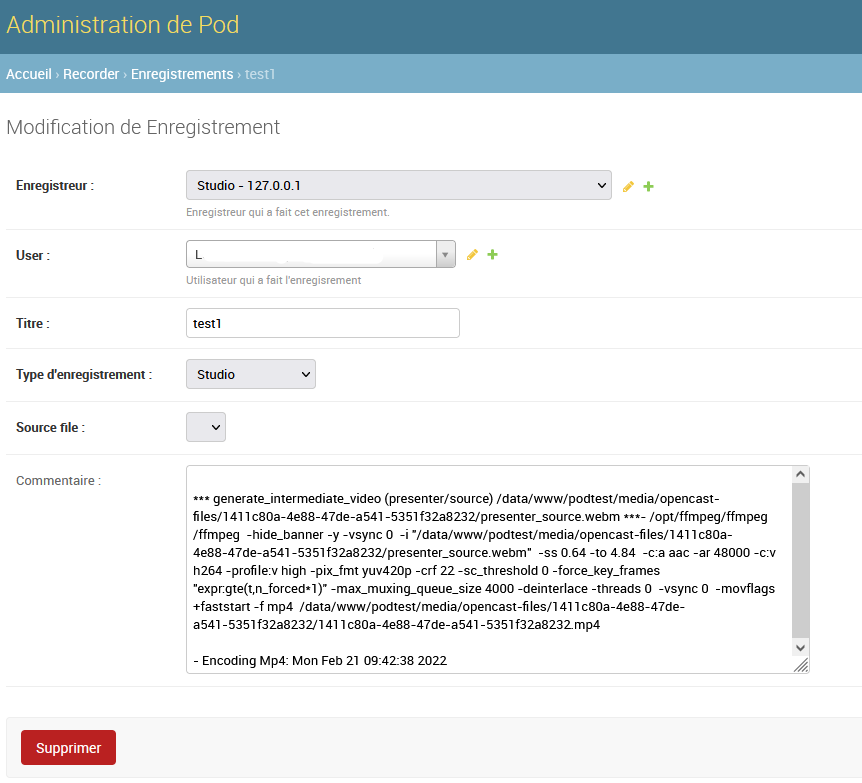Viewport: 862px width, 783px height.
Task: Click the pencil icon beside the User field
Action: [472, 255]
